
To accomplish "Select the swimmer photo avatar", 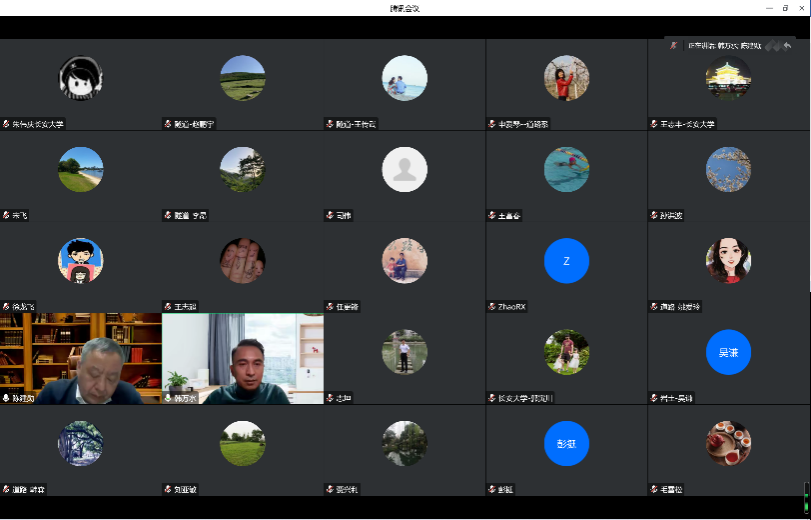I will point(566,170).
